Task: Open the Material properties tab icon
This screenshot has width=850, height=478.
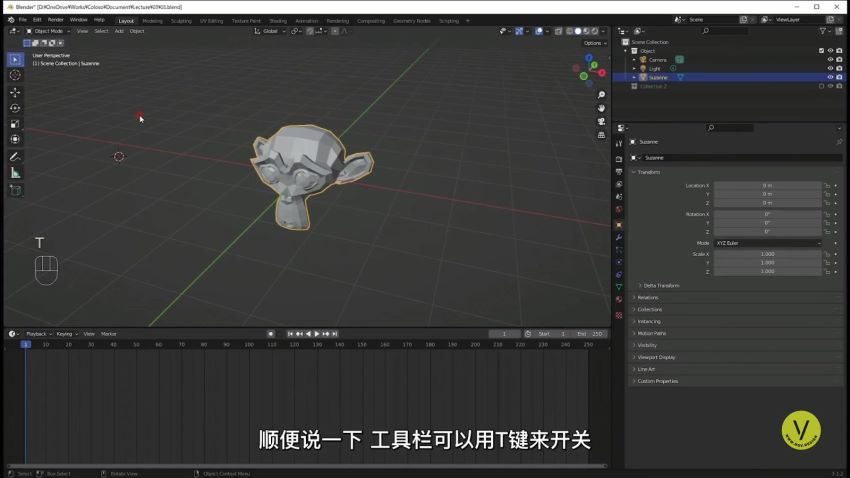Action: point(619,300)
